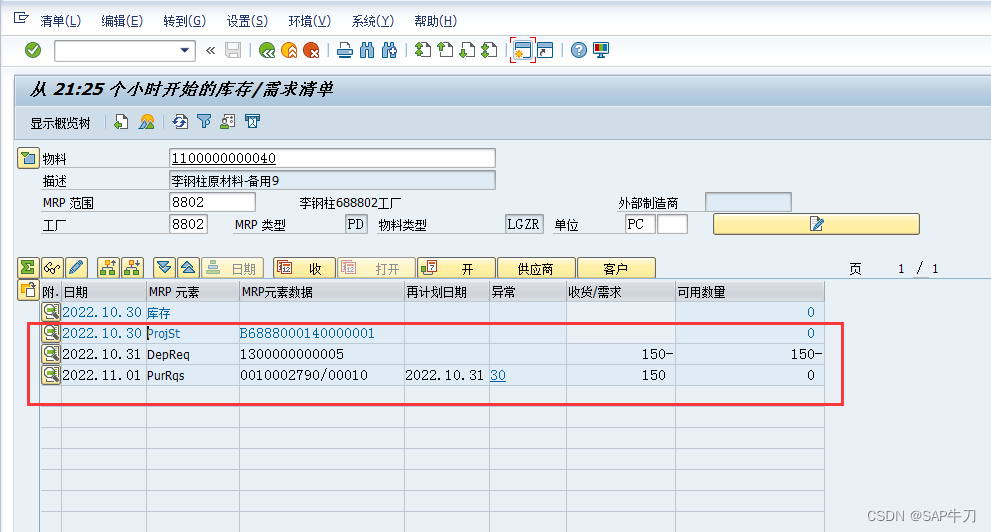
Task: Click the Refresh icon in application toolbar
Action: pos(180,122)
